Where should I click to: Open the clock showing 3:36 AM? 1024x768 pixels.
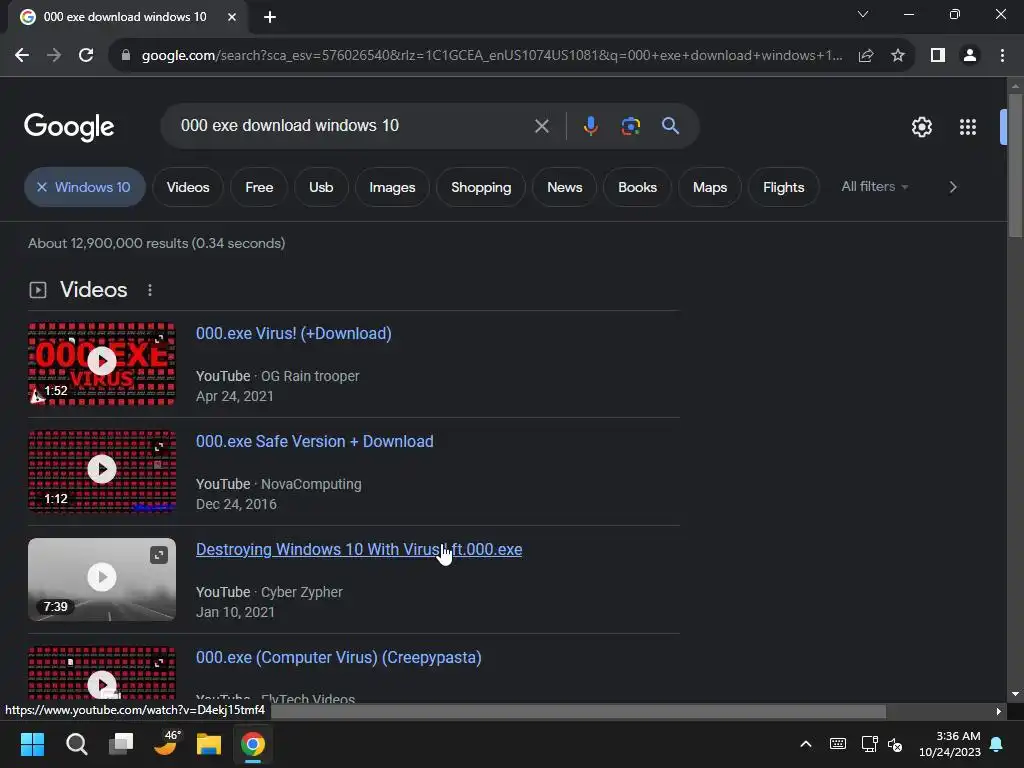pyautogui.click(x=950, y=744)
